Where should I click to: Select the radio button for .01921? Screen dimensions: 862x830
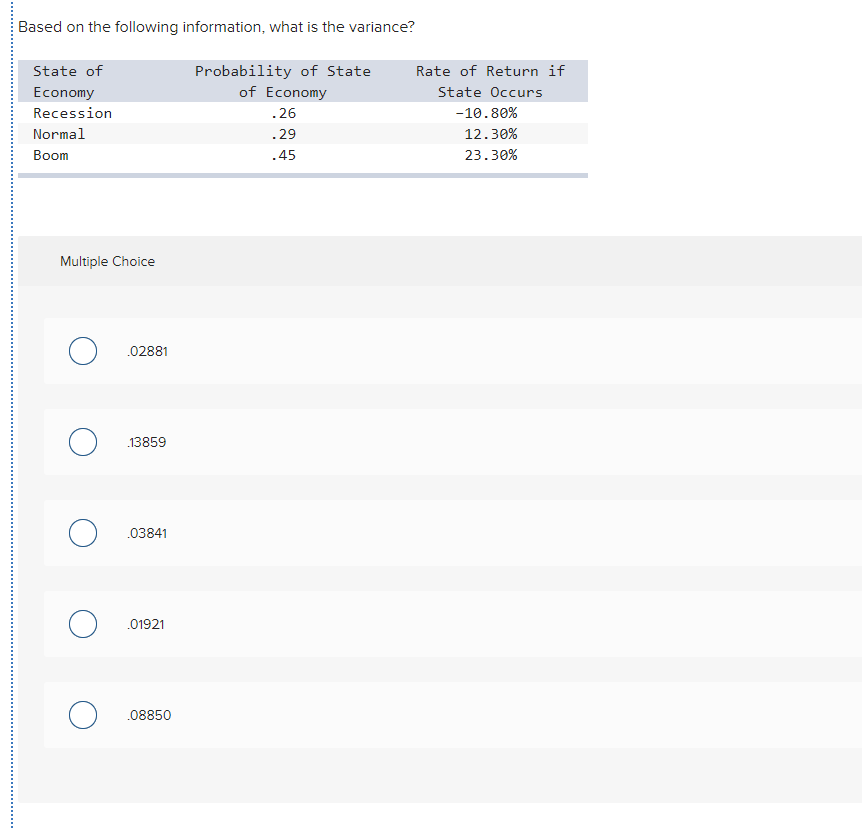point(82,624)
